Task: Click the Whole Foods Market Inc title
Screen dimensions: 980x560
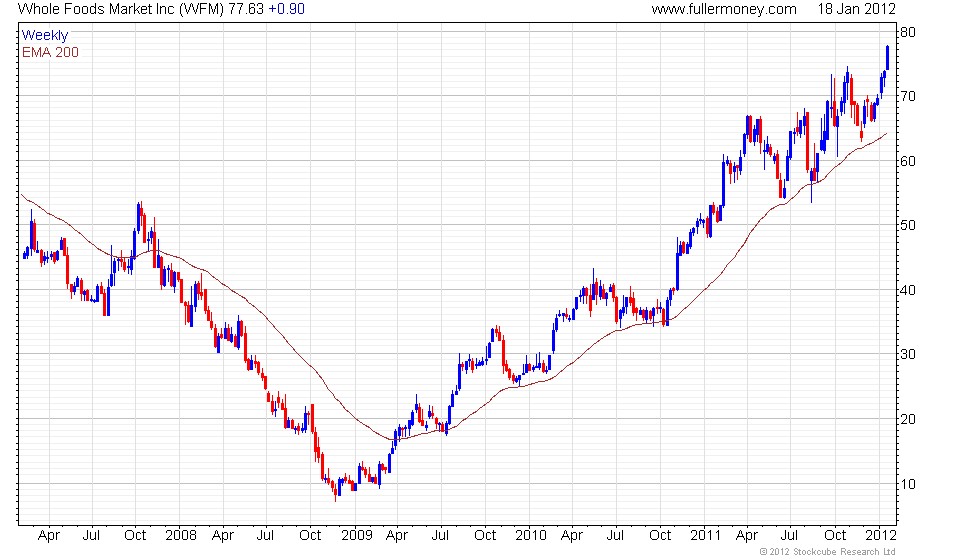Action: coord(120,9)
